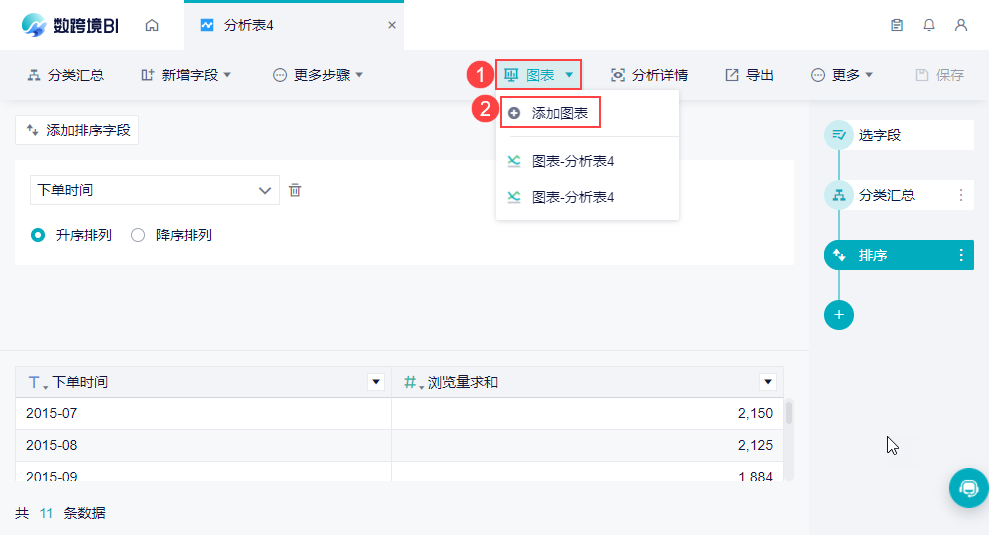Screen dimensions: 989x535
Task: Click the 保存 save button
Action: (940, 75)
